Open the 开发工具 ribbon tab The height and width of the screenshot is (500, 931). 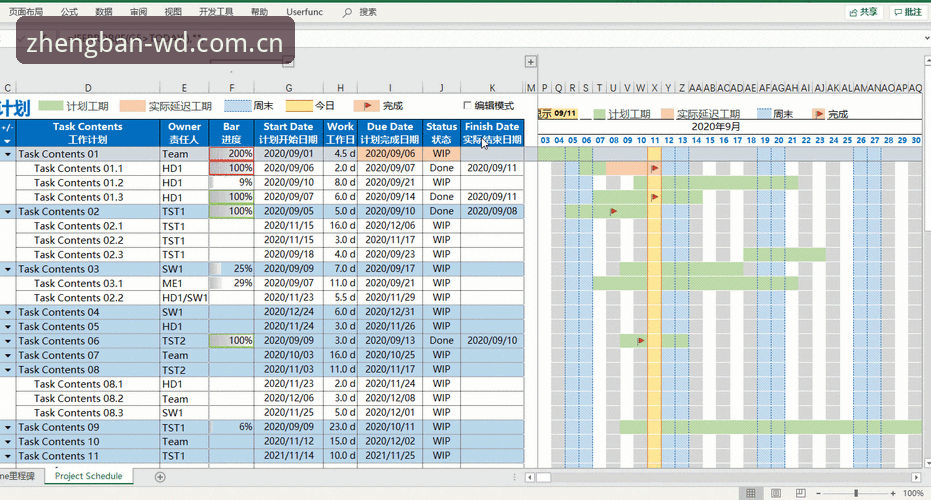click(216, 12)
